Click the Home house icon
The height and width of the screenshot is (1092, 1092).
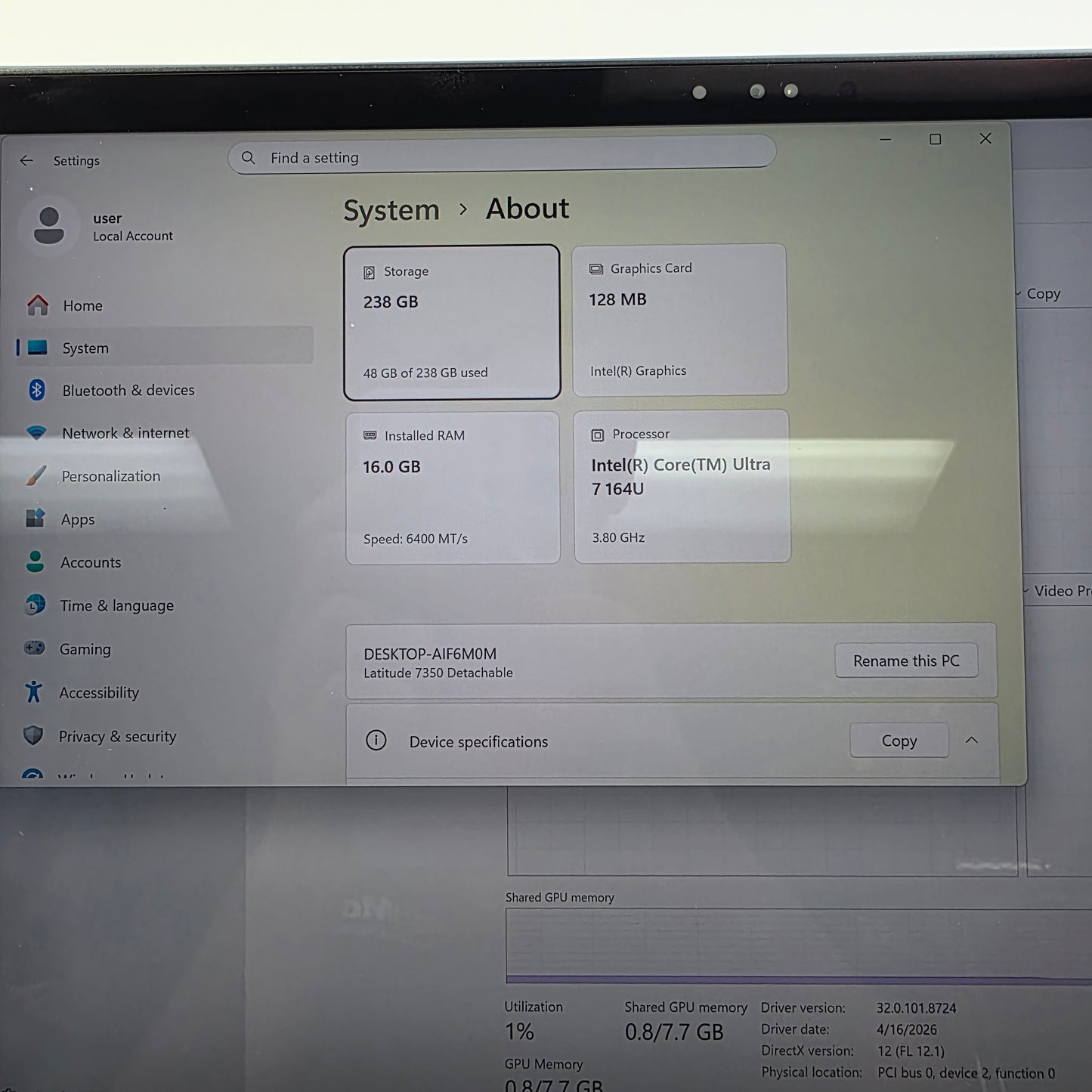37,305
